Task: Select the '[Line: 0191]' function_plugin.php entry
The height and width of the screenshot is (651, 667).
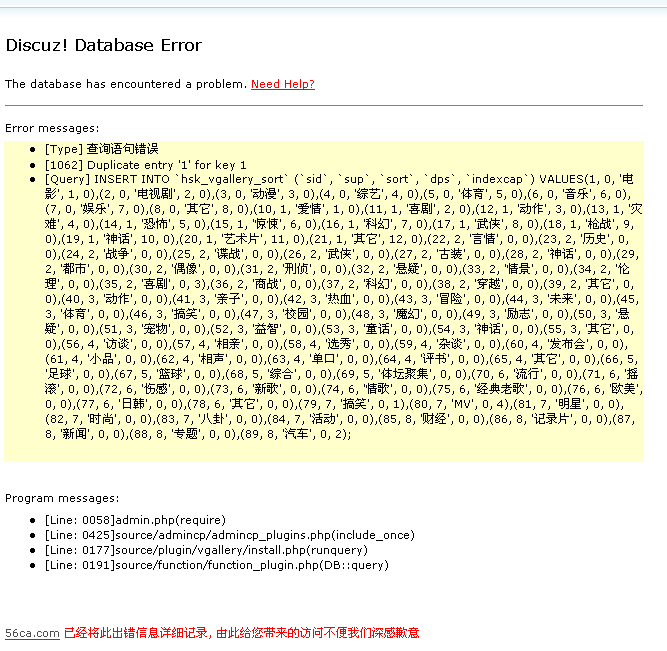Action: 217,565
